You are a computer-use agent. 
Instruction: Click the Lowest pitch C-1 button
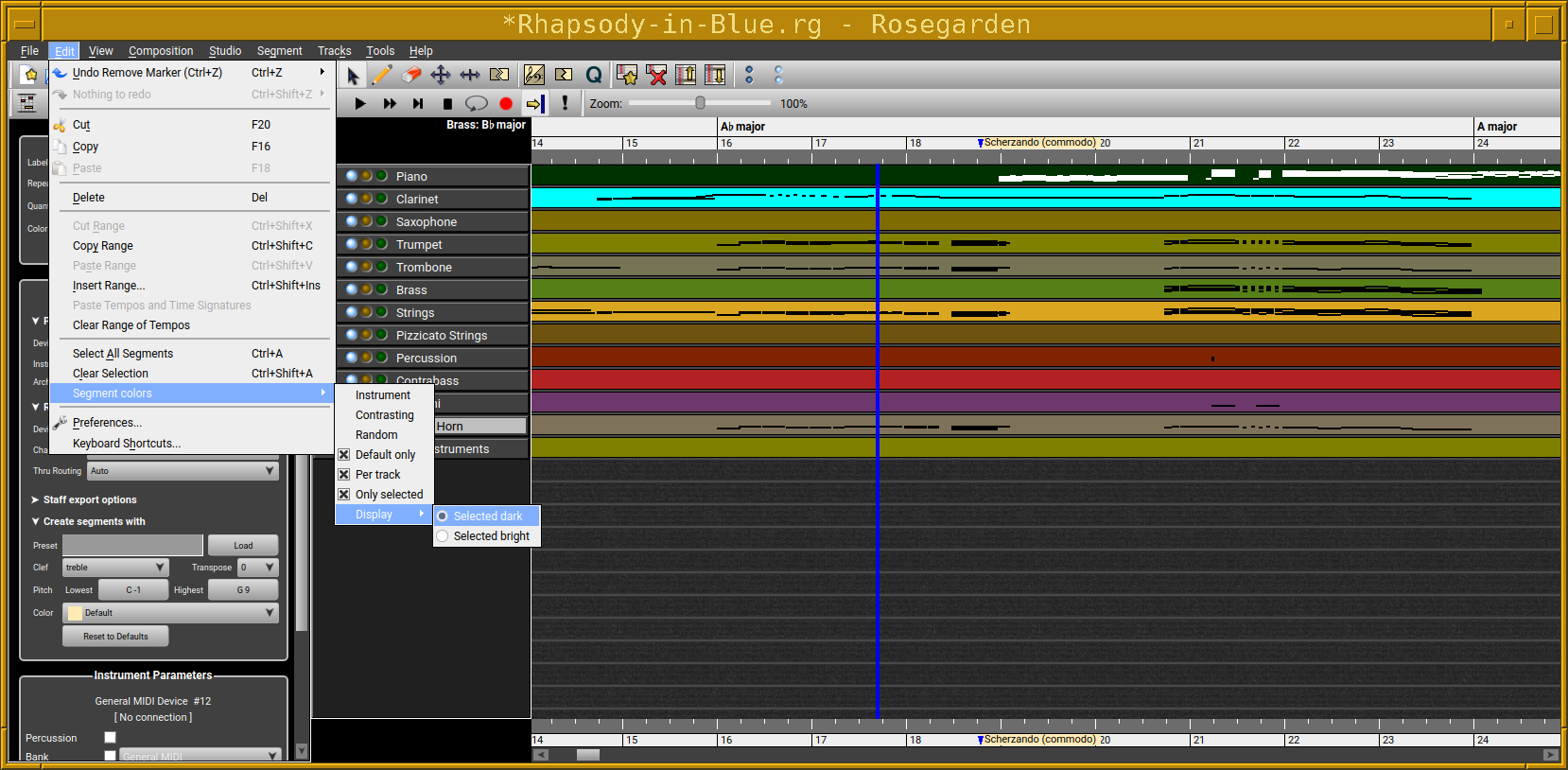pos(133,589)
